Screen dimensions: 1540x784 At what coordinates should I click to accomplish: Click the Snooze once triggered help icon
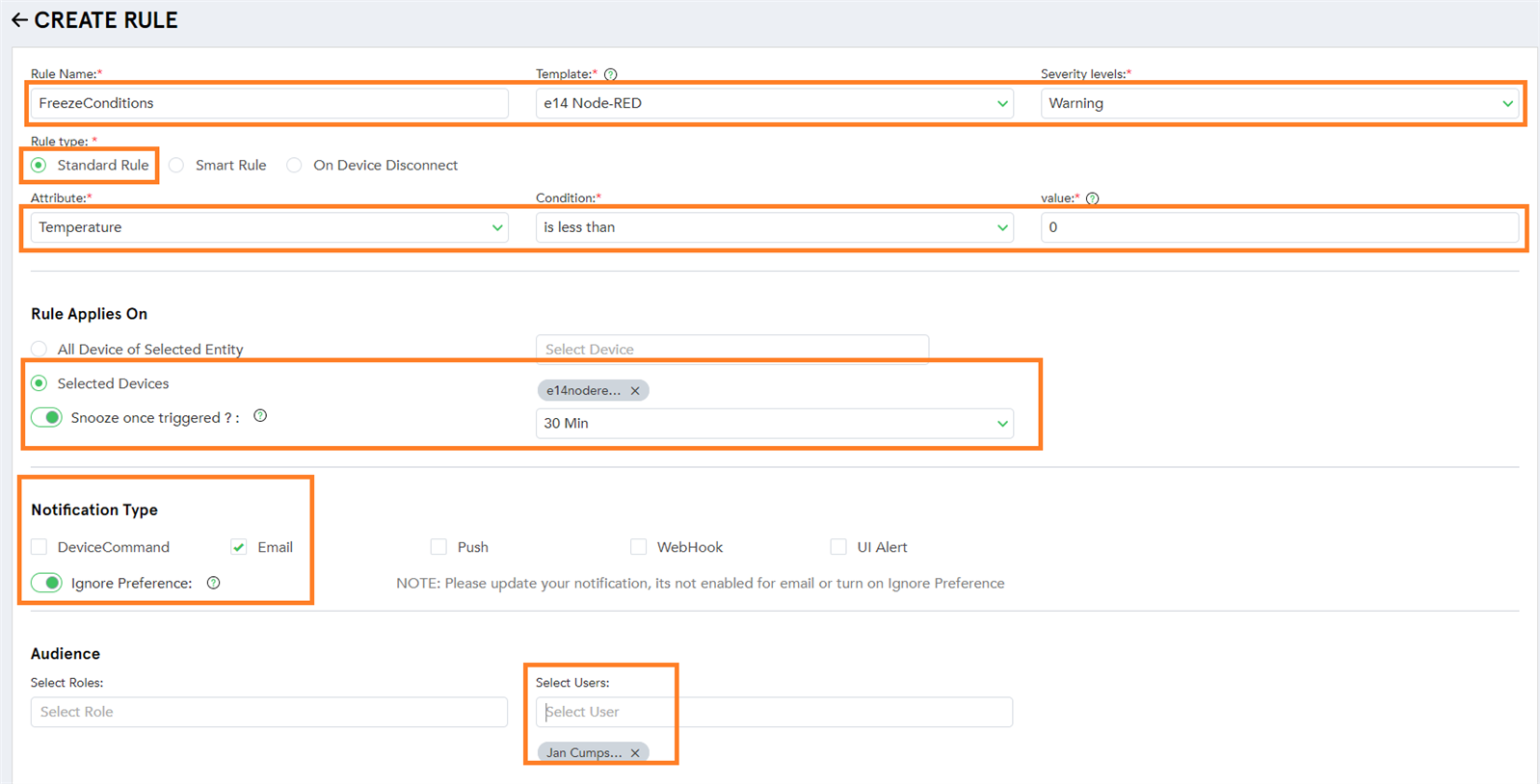(260, 416)
